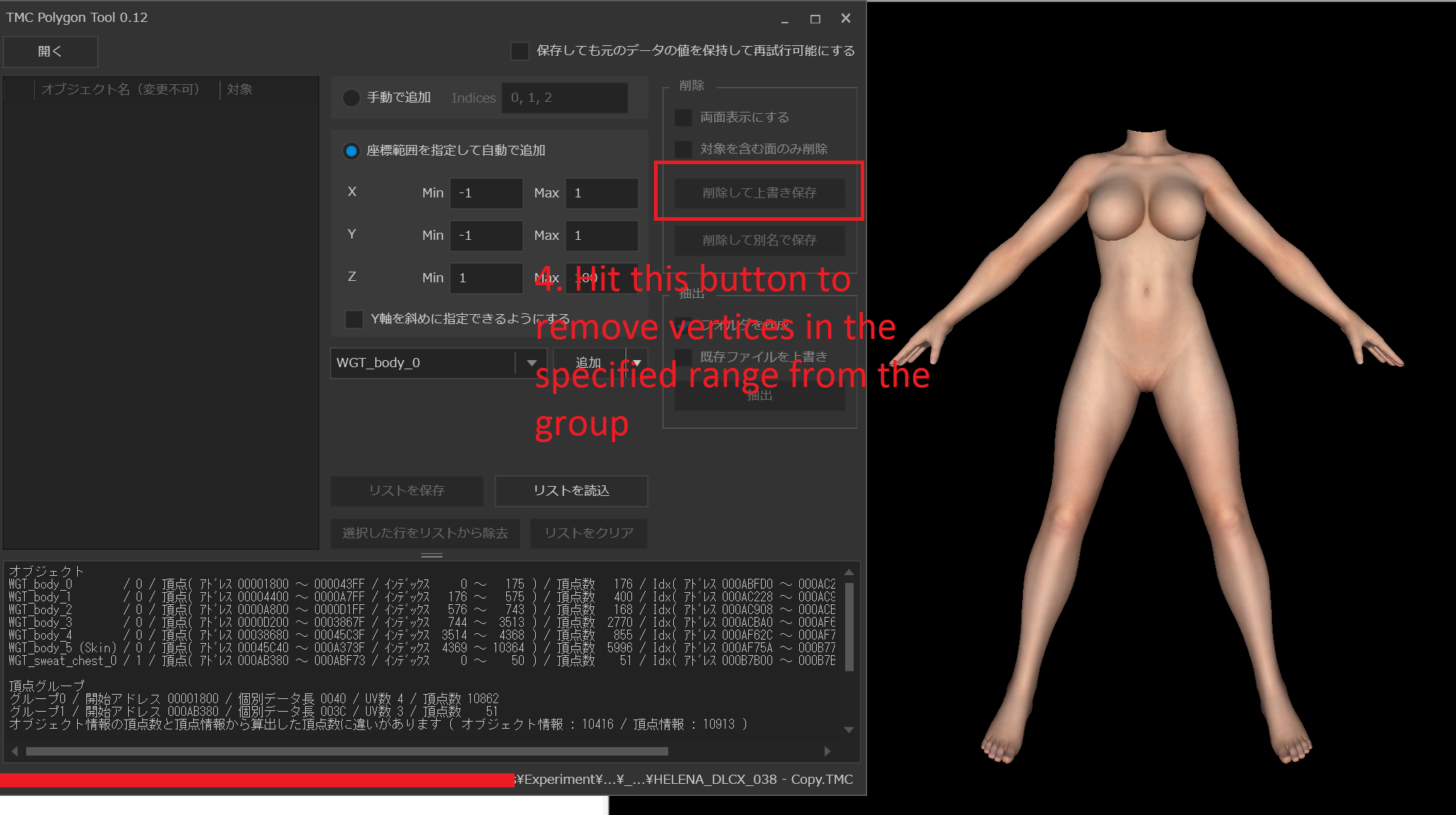This screenshot has height=815, width=1456.
Task: Toggle the 対象を含む面のみ削除 checkbox
Action: (683, 149)
